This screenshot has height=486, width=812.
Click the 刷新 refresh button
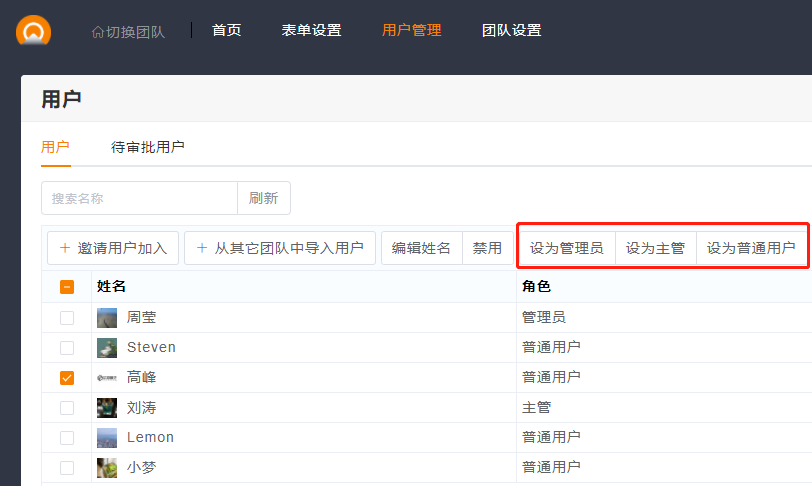264,198
